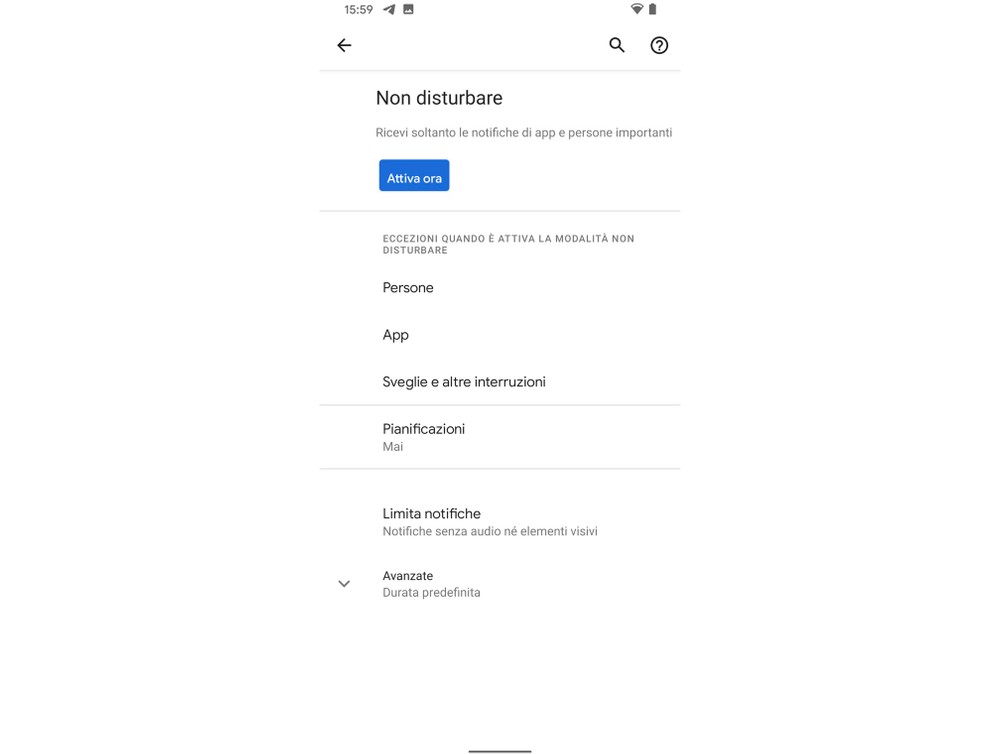Activate Do Not Disturb with Attiva ora
This screenshot has width=1000, height=754.
point(414,175)
